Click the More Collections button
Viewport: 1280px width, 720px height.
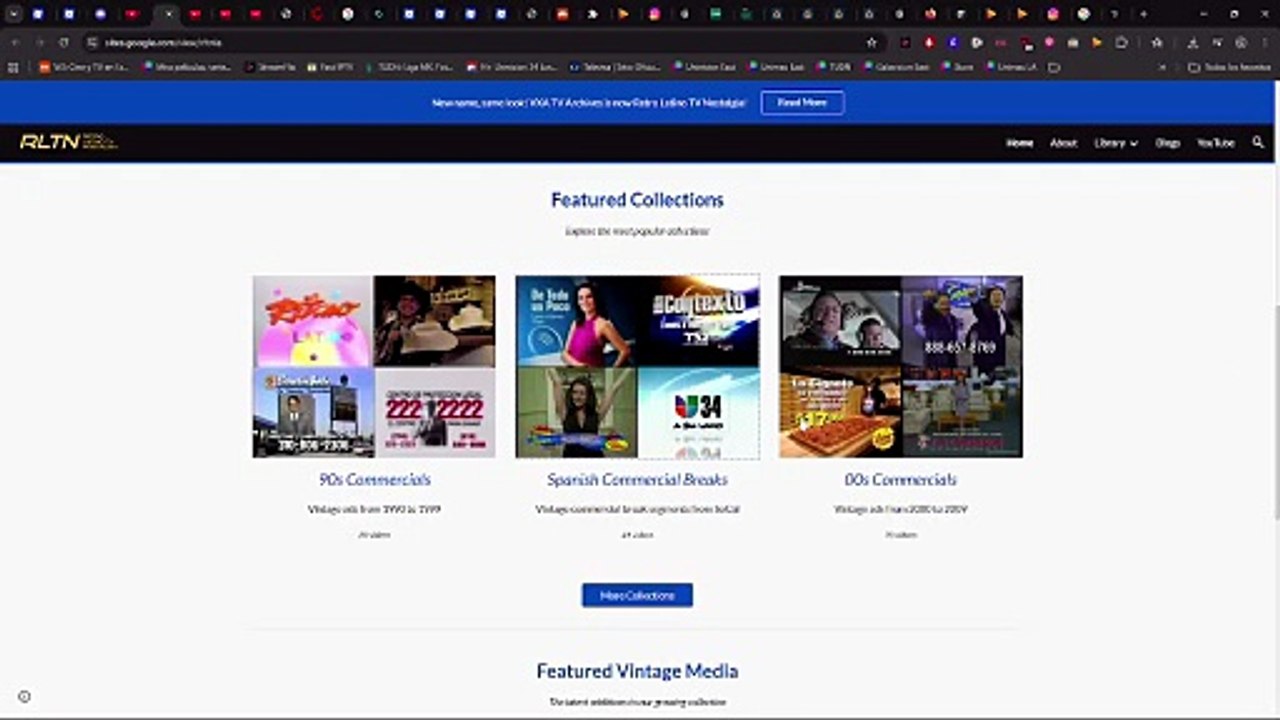(x=637, y=595)
